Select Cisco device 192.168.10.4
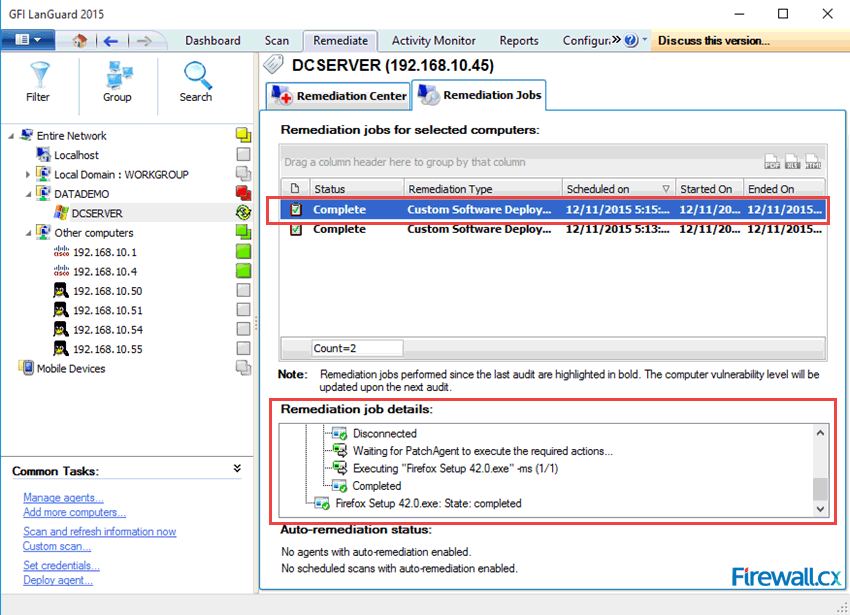850x615 pixels. click(x=105, y=272)
